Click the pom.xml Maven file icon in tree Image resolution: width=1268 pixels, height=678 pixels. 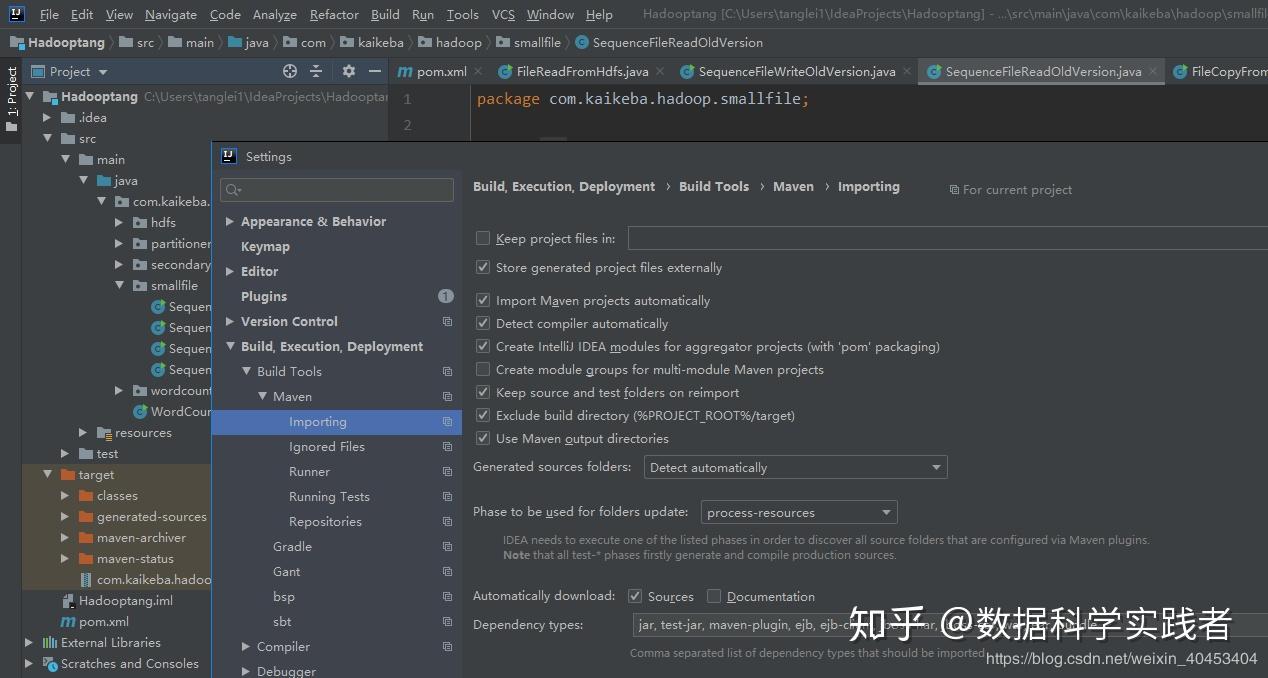(x=69, y=622)
